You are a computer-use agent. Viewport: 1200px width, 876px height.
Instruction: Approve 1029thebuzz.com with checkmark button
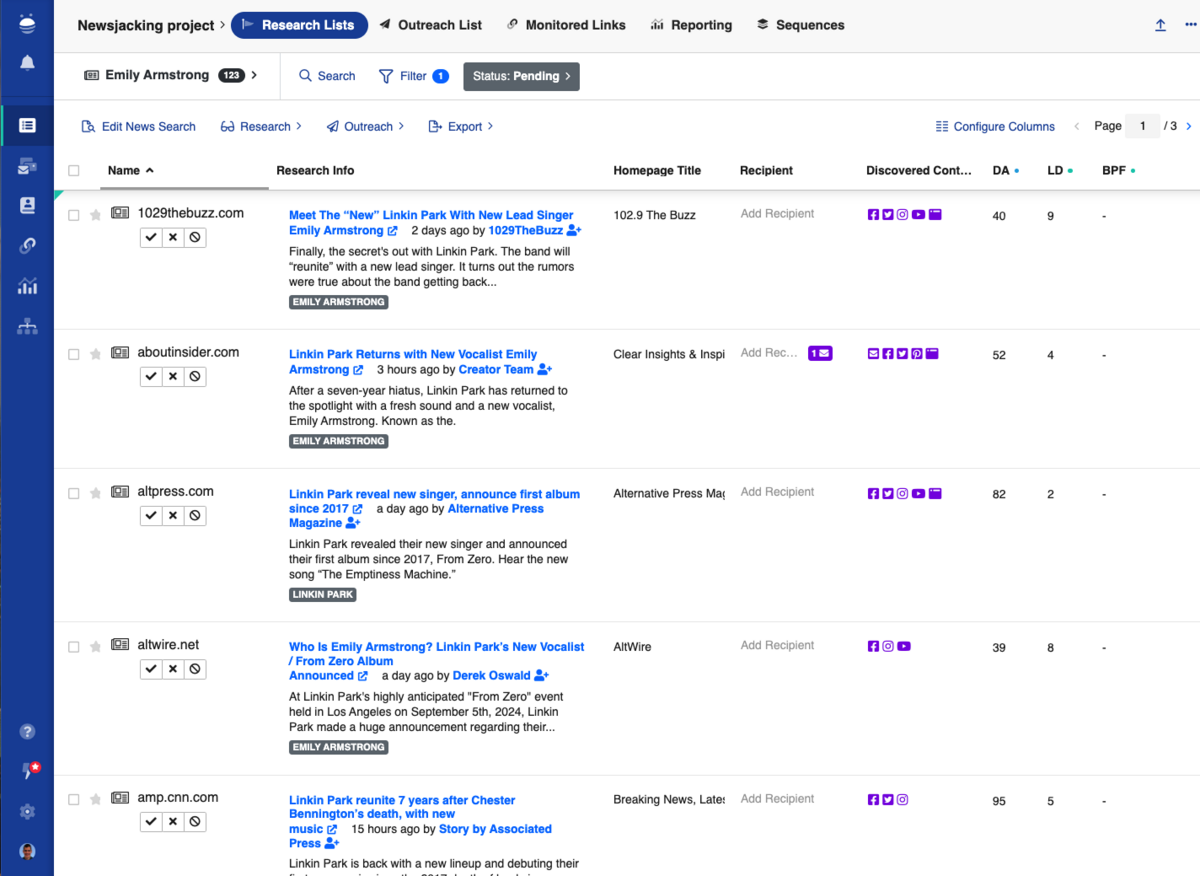click(151, 238)
